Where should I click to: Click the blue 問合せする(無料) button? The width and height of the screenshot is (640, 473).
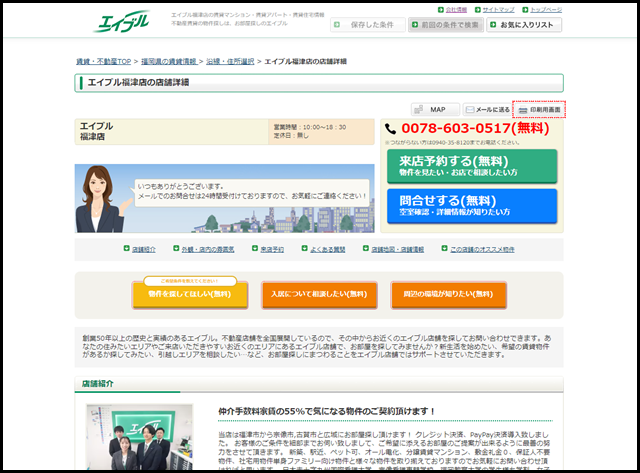click(x=472, y=206)
